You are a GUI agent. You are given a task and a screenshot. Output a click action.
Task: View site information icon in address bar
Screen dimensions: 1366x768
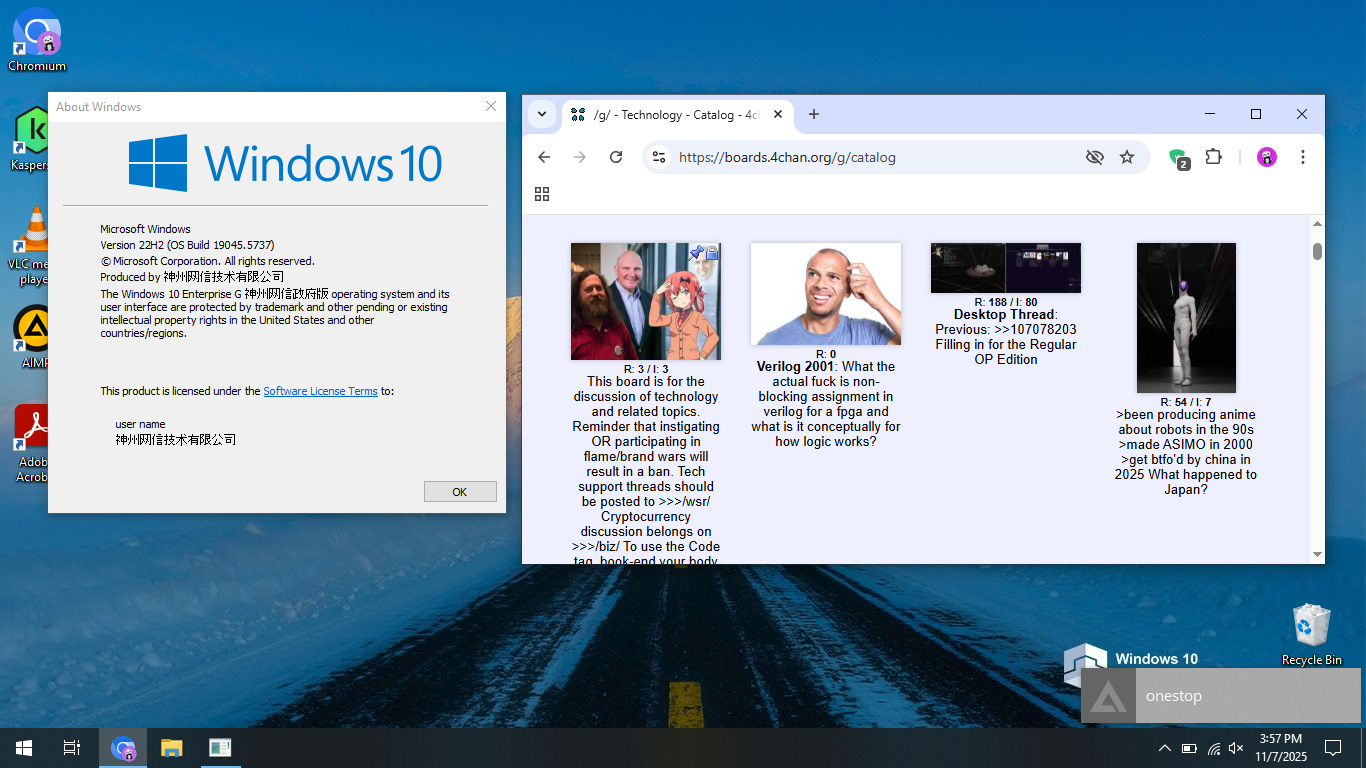pos(658,157)
